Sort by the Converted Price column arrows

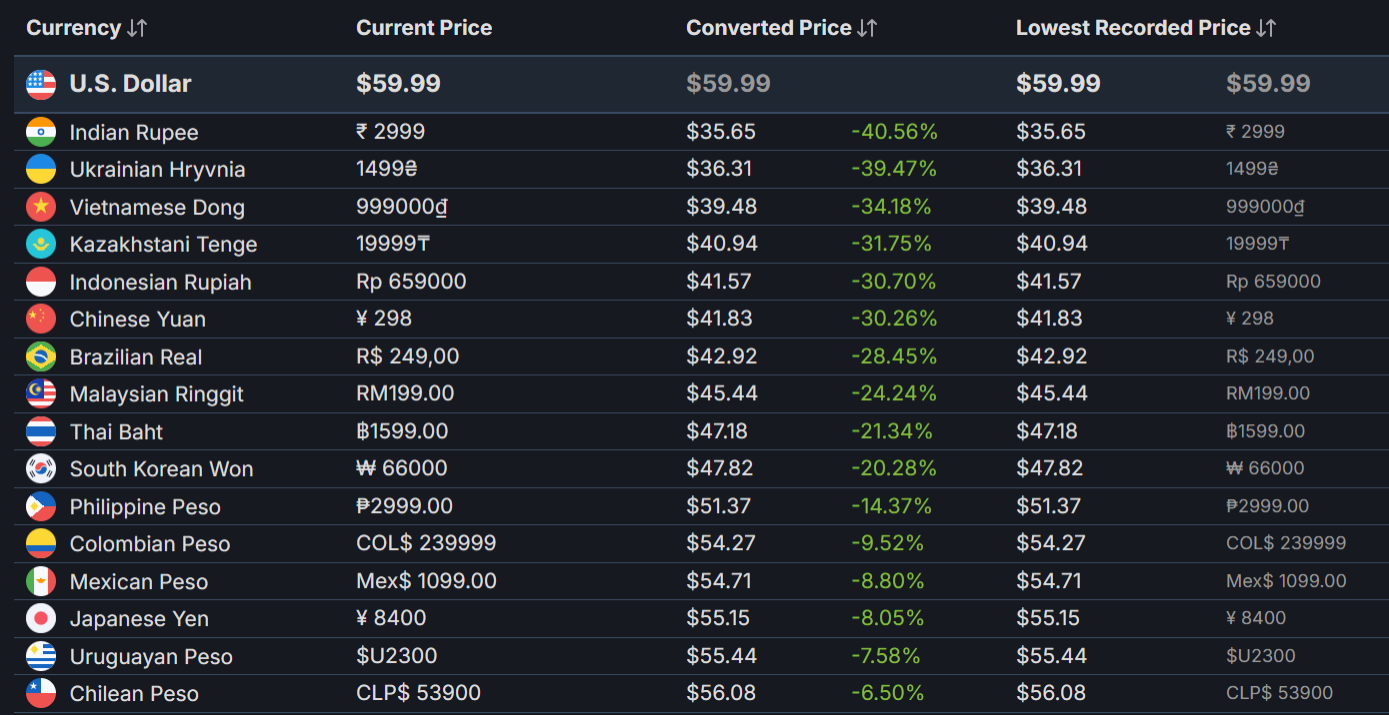(867, 28)
